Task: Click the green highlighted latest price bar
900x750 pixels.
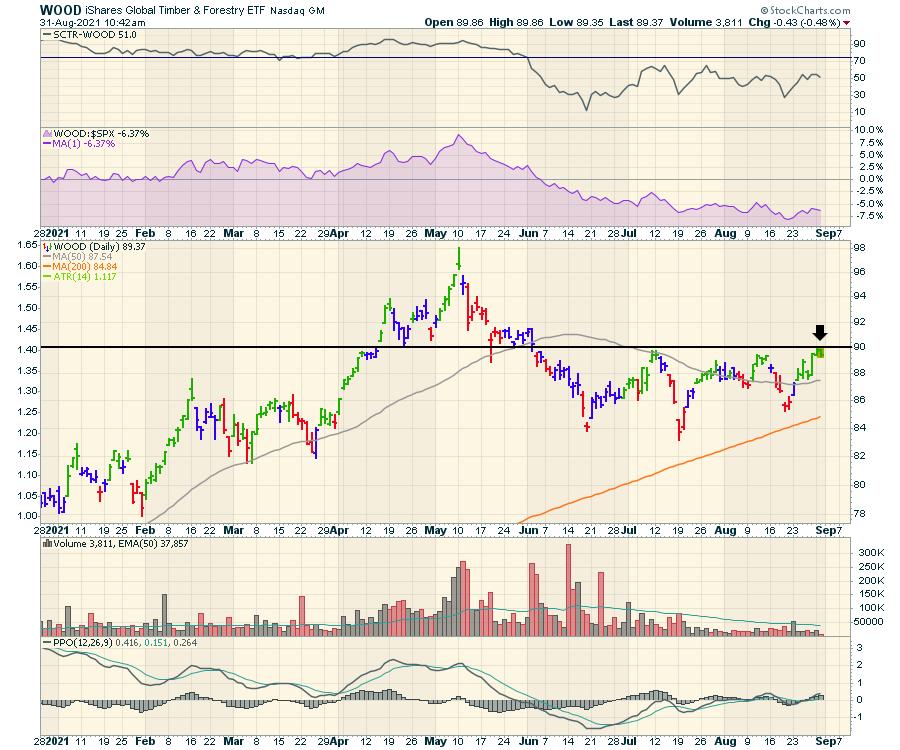Action: [819, 351]
